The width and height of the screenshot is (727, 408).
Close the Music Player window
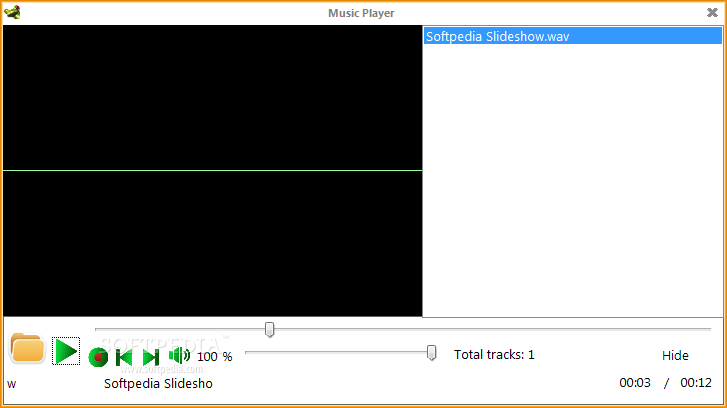(x=712, y=13)
